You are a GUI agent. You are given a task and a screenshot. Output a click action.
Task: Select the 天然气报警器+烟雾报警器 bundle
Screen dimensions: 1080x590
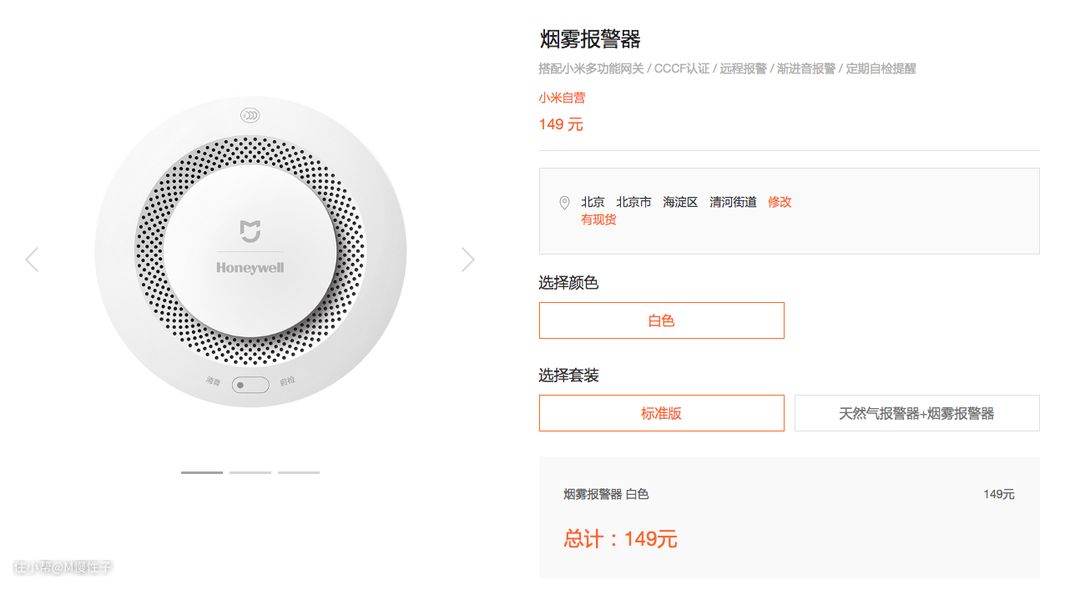click(x=916, y=413)
